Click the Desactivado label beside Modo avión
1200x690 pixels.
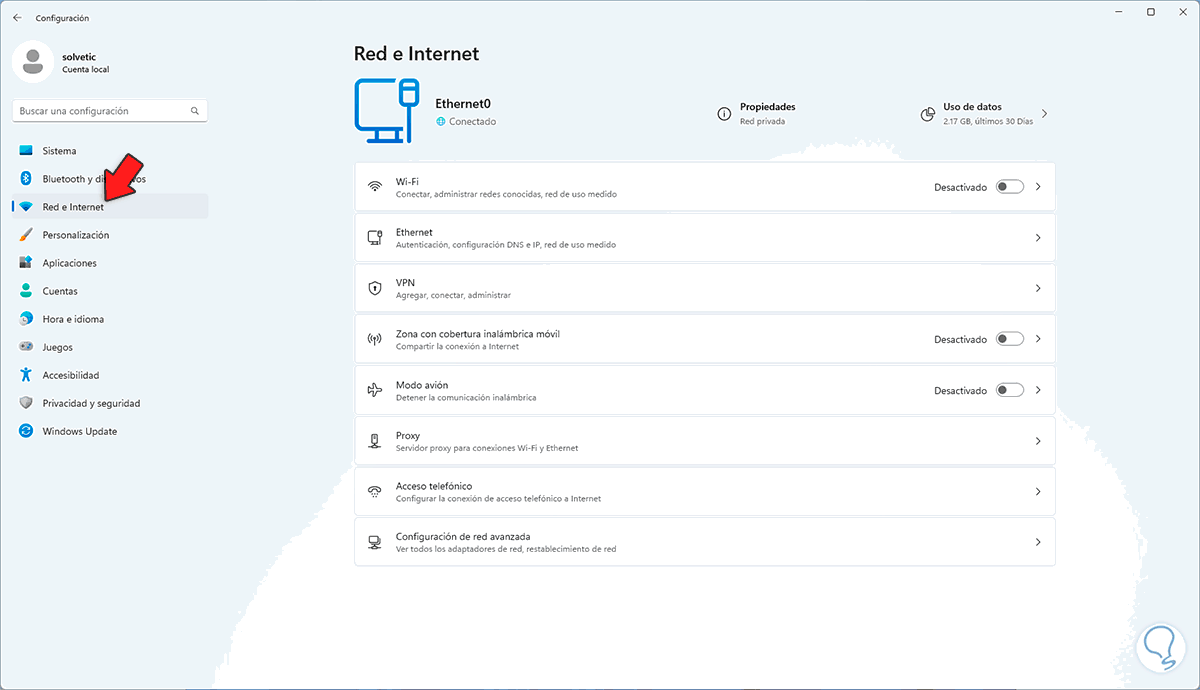(x=961, y=390)
